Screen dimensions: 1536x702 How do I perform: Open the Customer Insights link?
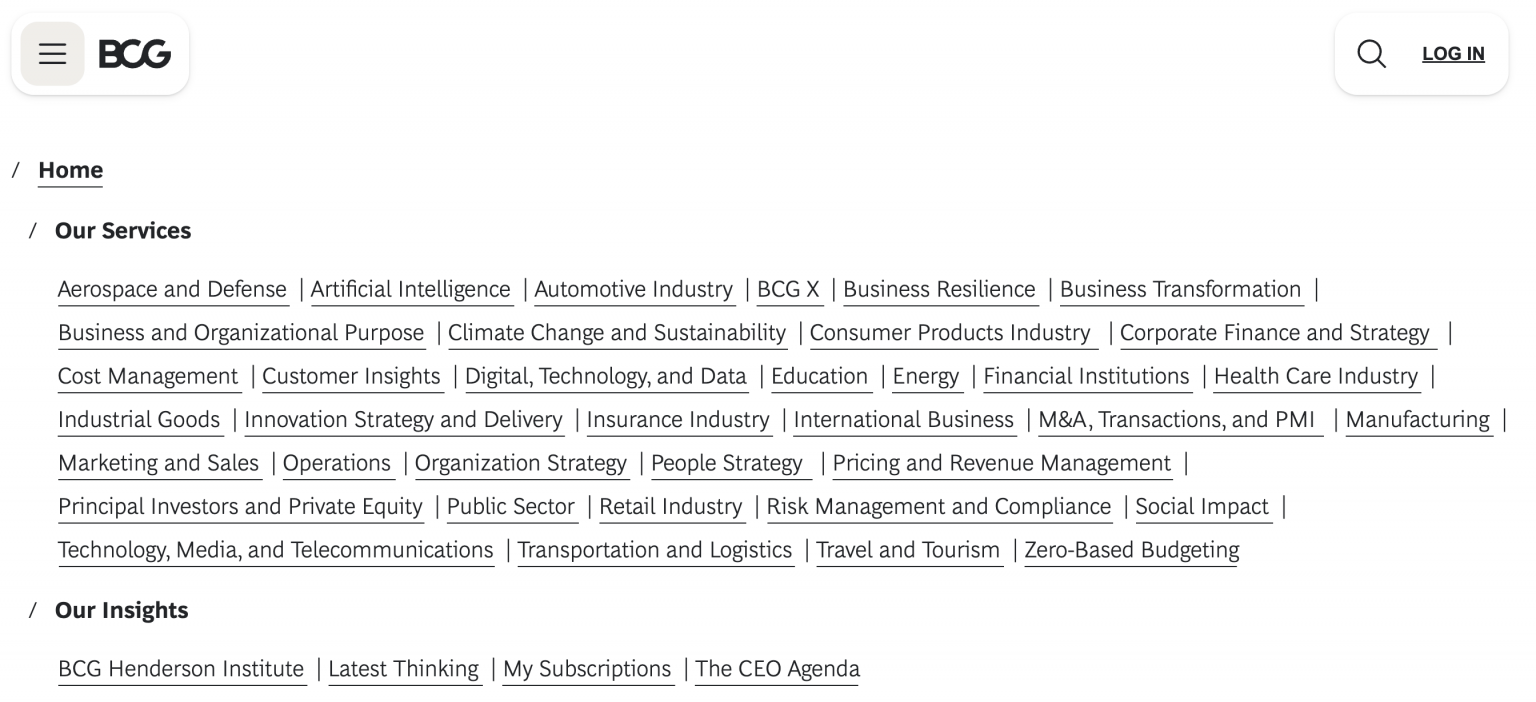coord(351,376)
